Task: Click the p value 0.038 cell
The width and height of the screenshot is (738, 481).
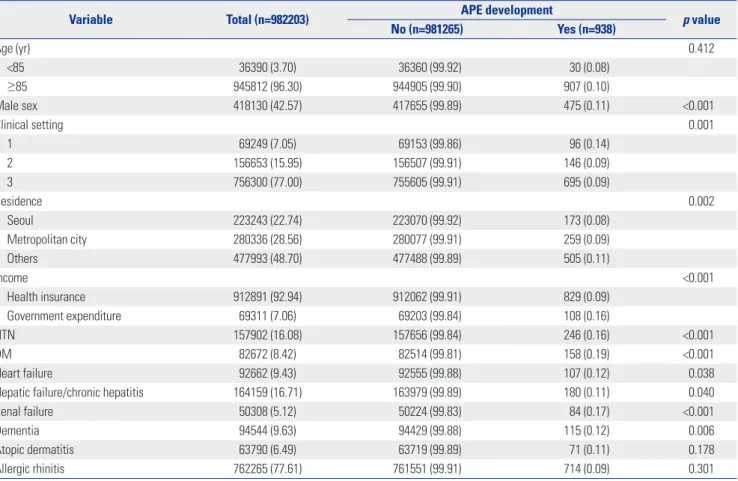Action: 701,373
